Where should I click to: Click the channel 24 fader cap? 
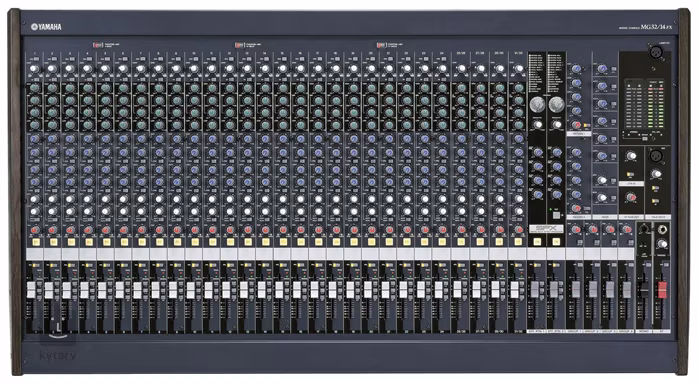point(439,290)
